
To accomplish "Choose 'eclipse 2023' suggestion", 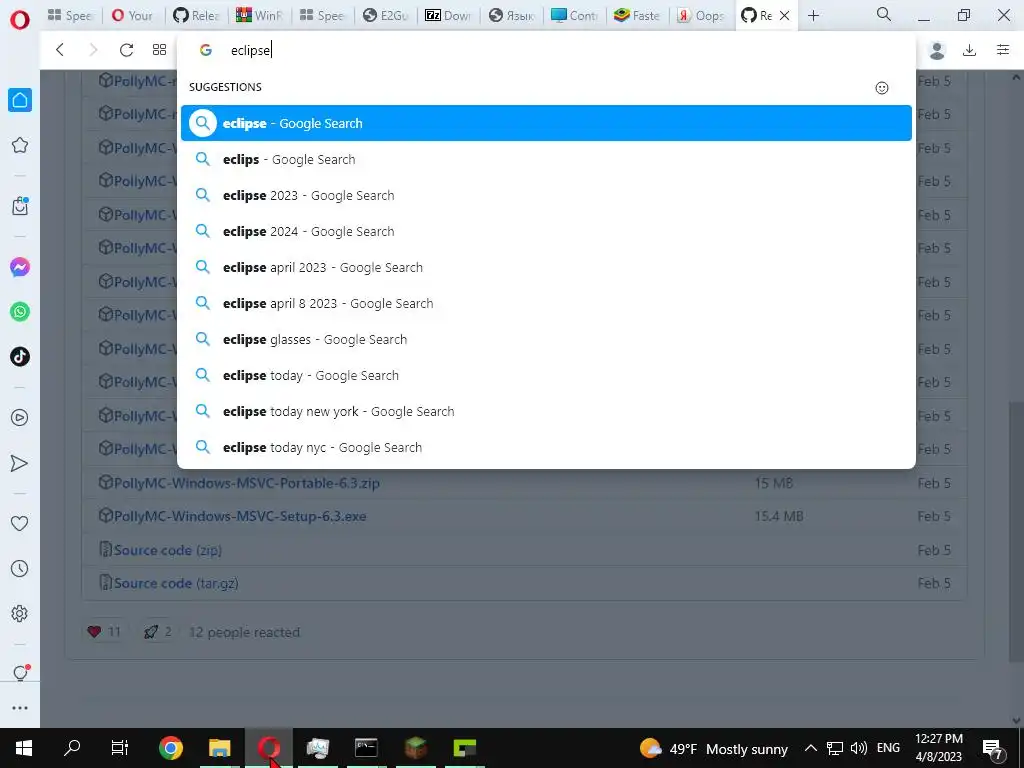I will pyautogui.click(x=546, y=195).
